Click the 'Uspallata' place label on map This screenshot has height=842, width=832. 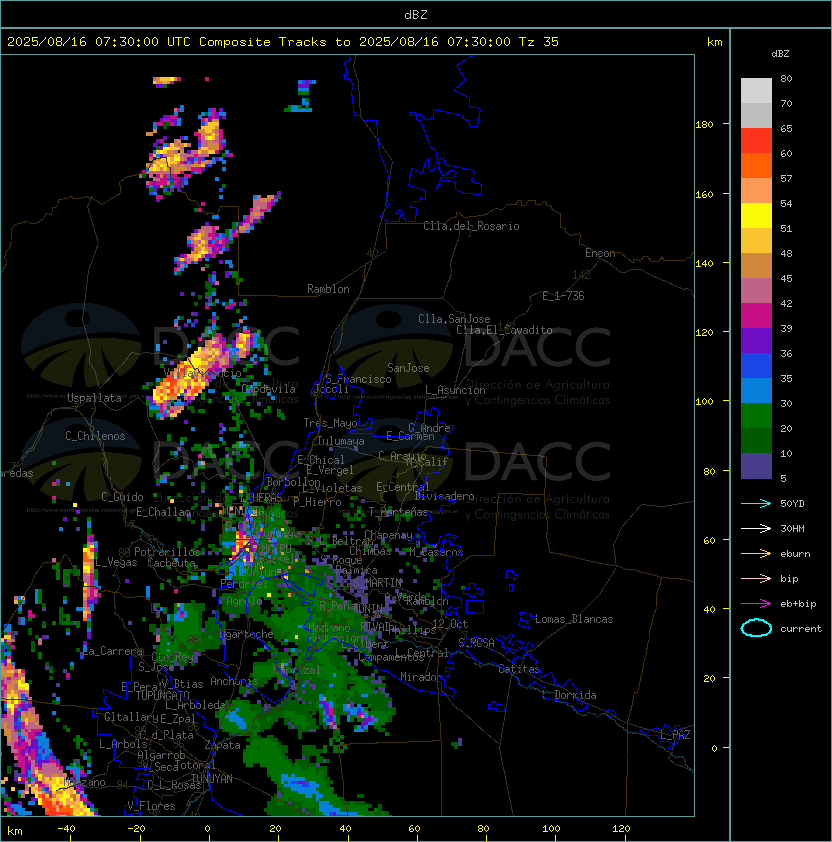[x=94, y=398]
